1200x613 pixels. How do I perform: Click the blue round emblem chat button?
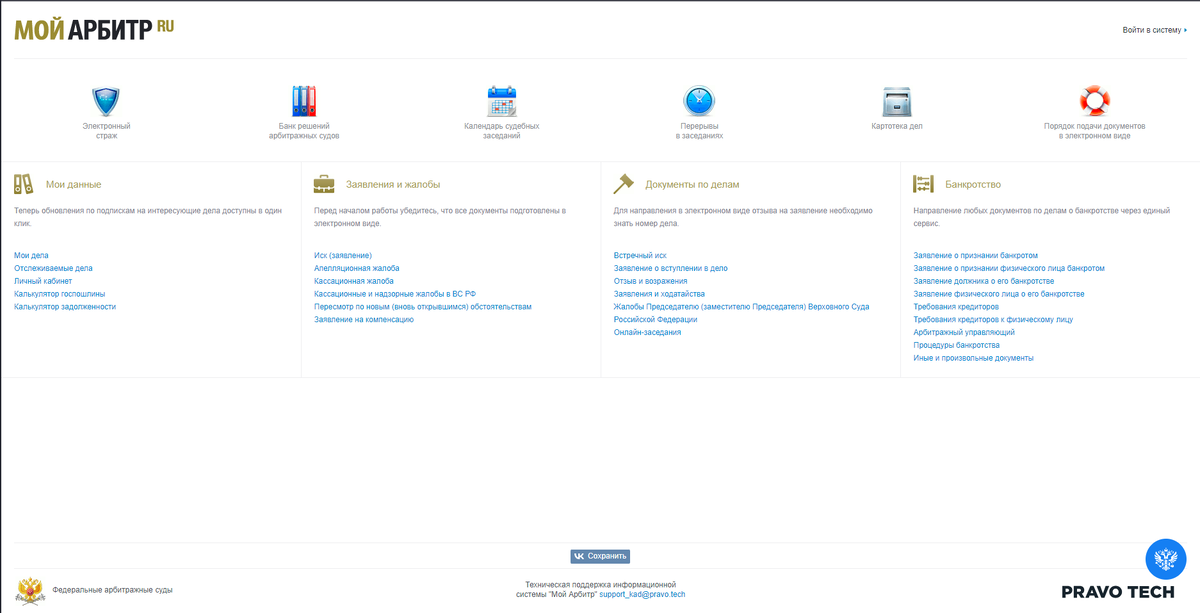pos(1165,559)
